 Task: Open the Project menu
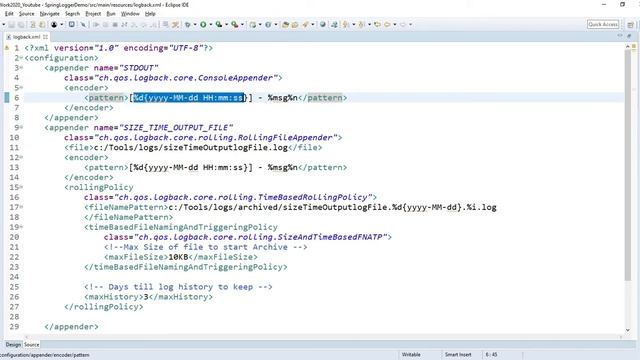pyautogui.click(x=93, y=14)
